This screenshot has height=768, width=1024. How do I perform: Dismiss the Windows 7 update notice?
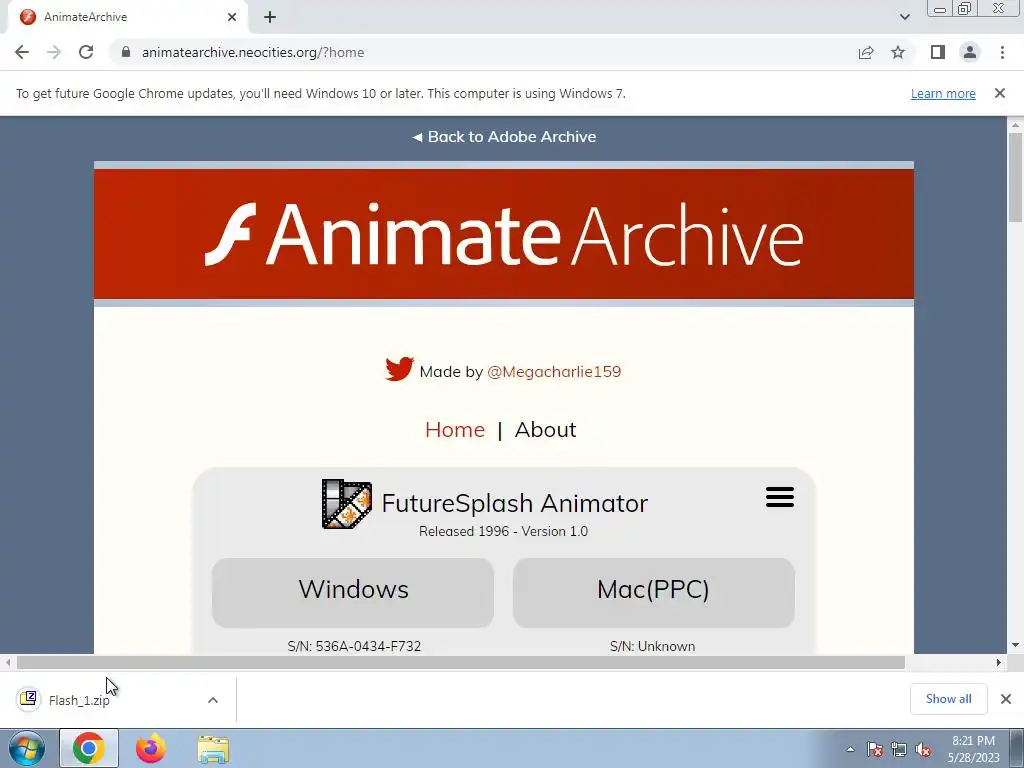1000,93
